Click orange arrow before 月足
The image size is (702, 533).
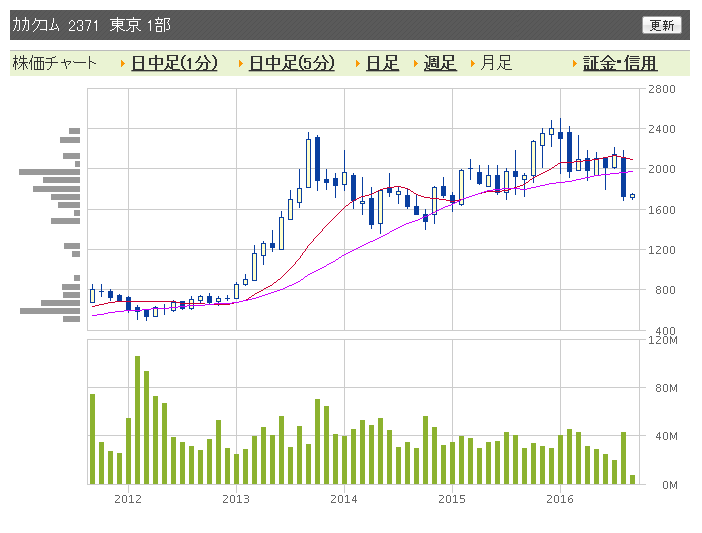pyautogui.click(x=472, y=64)
